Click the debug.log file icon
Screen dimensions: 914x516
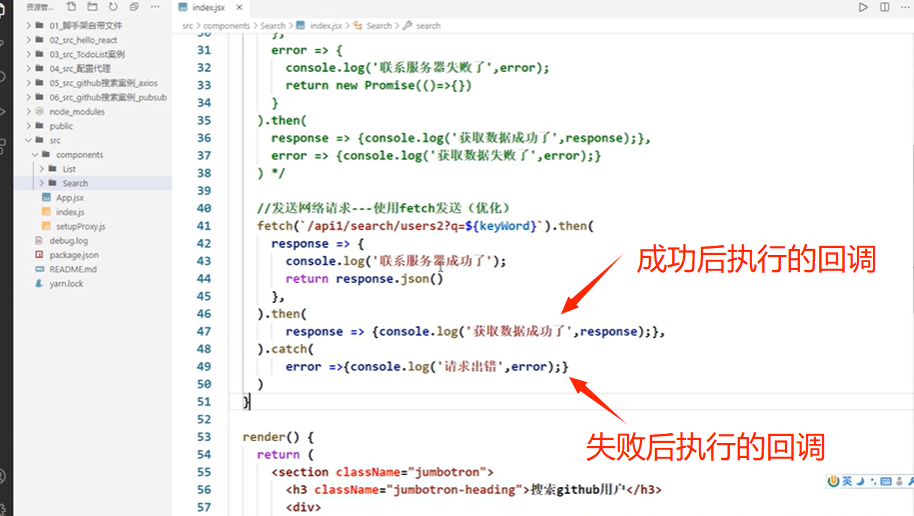(39, 241)
